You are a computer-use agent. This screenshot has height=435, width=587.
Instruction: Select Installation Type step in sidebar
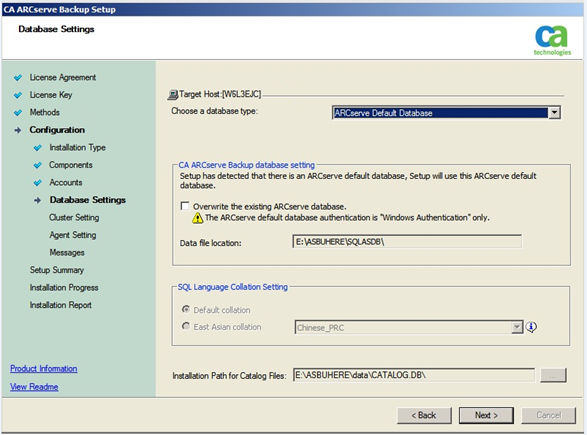tap(77, 147)
